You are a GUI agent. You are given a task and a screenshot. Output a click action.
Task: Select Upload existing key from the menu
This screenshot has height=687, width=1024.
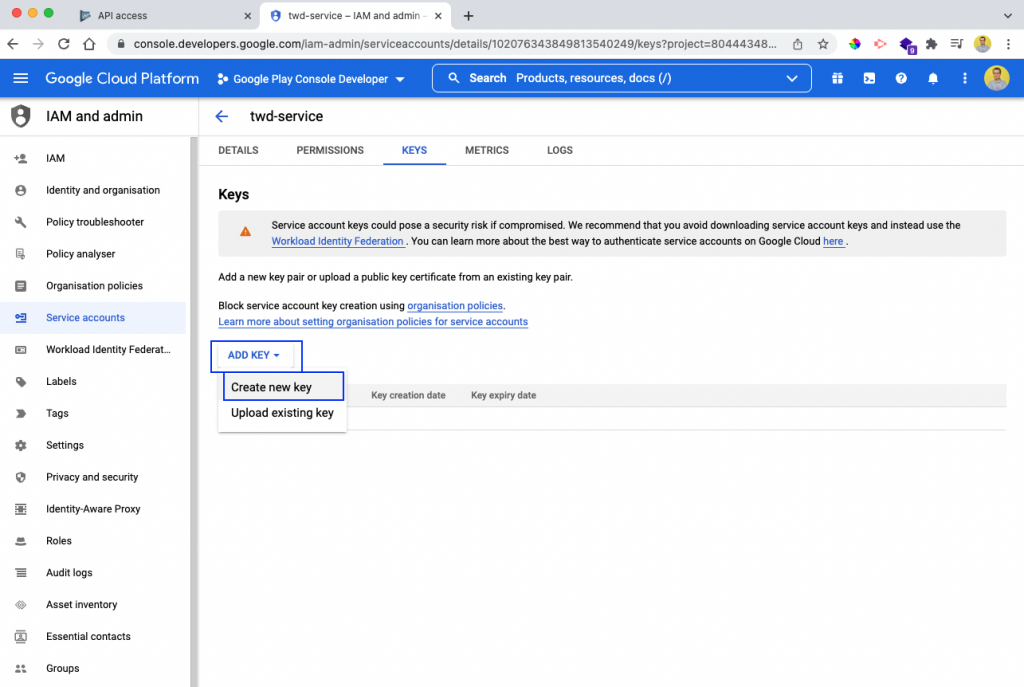click(x=283, y=413)
